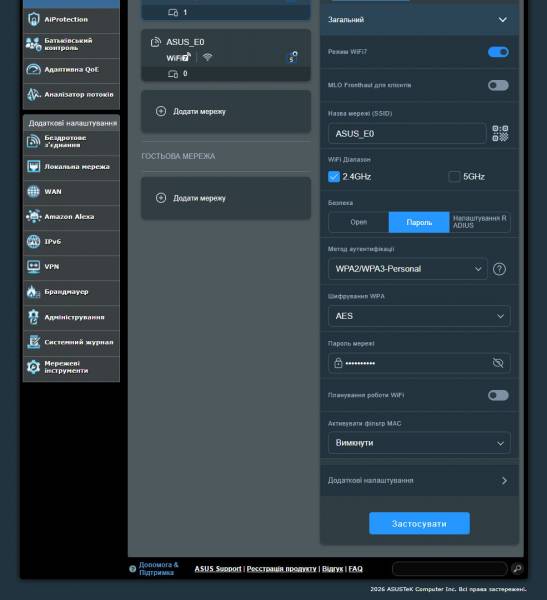
Task: Click the authentication method help question mark
Action: click(x=499, y=269)
